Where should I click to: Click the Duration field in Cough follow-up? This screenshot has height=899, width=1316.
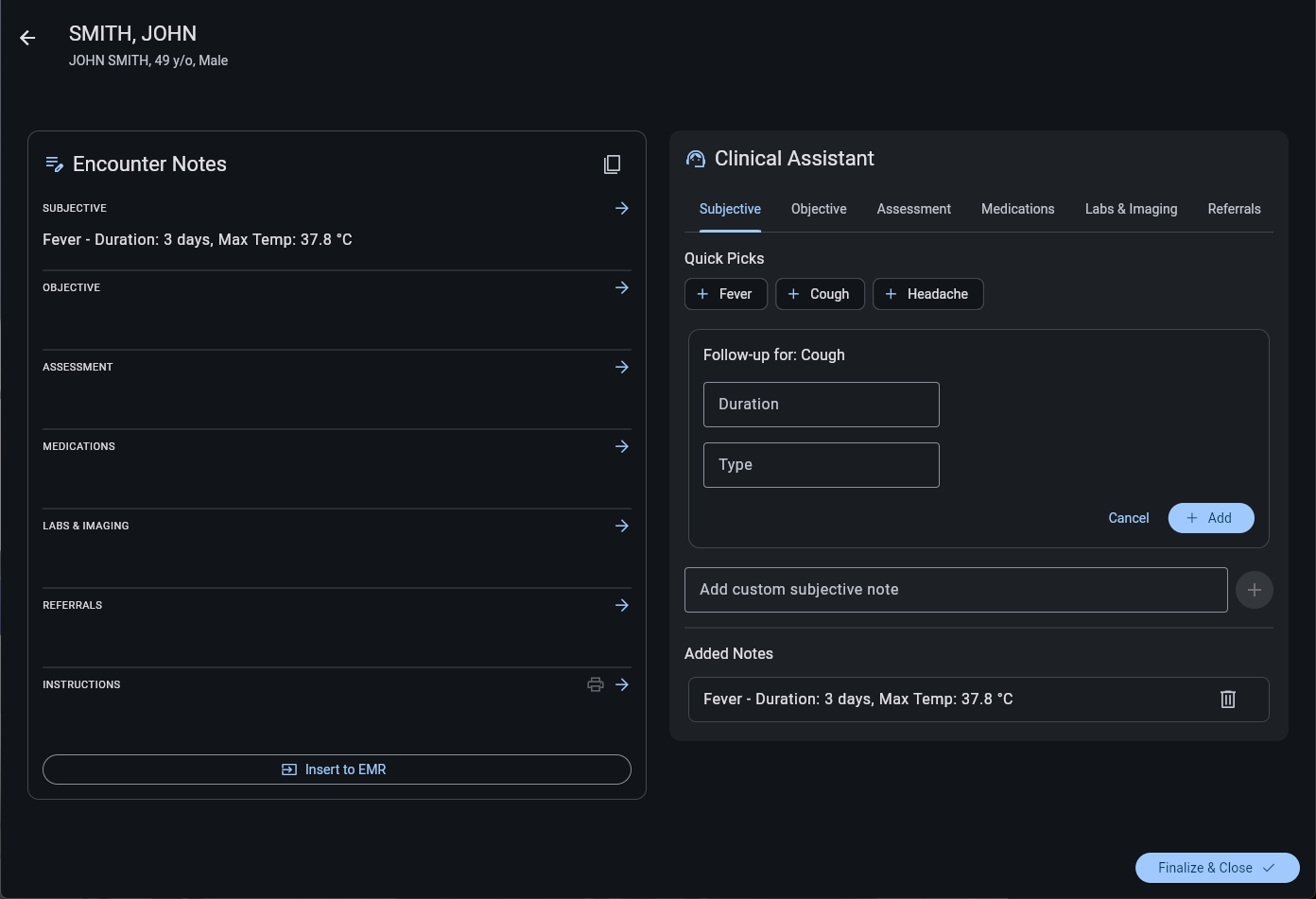[x=821, y=404]
